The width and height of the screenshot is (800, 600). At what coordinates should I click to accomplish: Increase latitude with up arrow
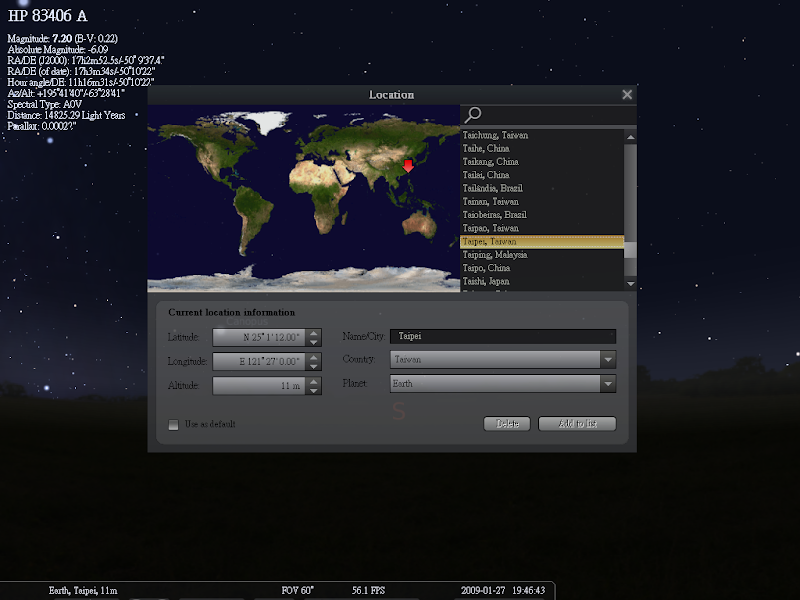314,332
